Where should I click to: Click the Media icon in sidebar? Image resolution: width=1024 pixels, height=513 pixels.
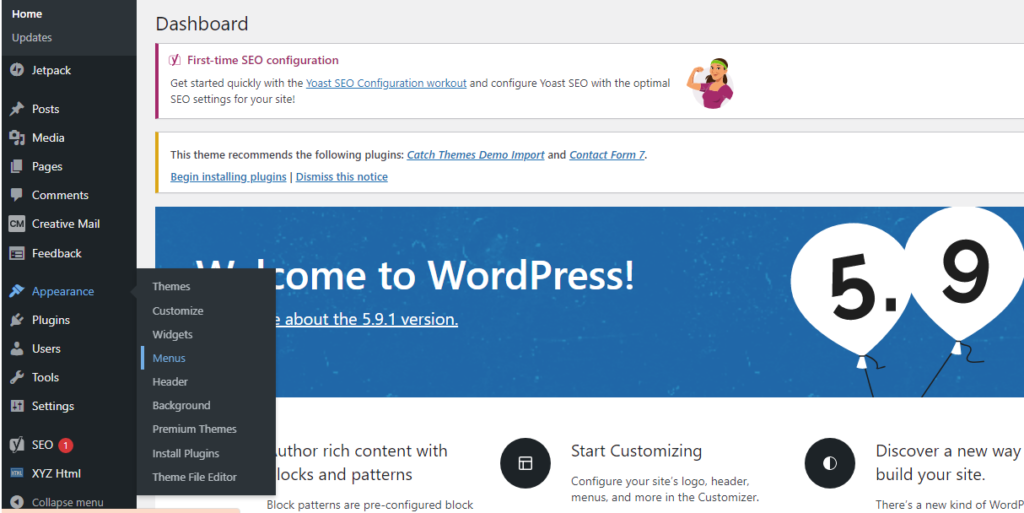click(x=17, y=138)
